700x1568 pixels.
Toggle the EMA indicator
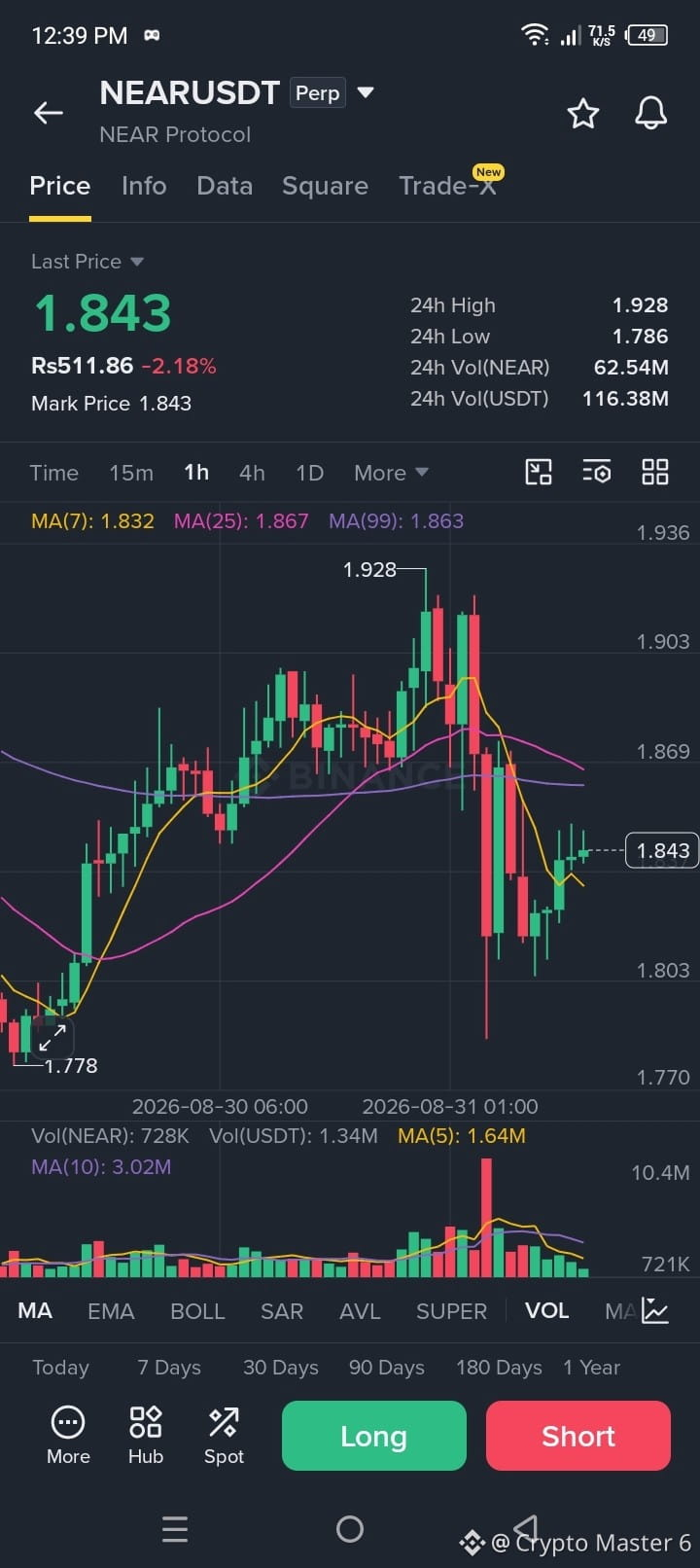click(x=111, y=1310)
